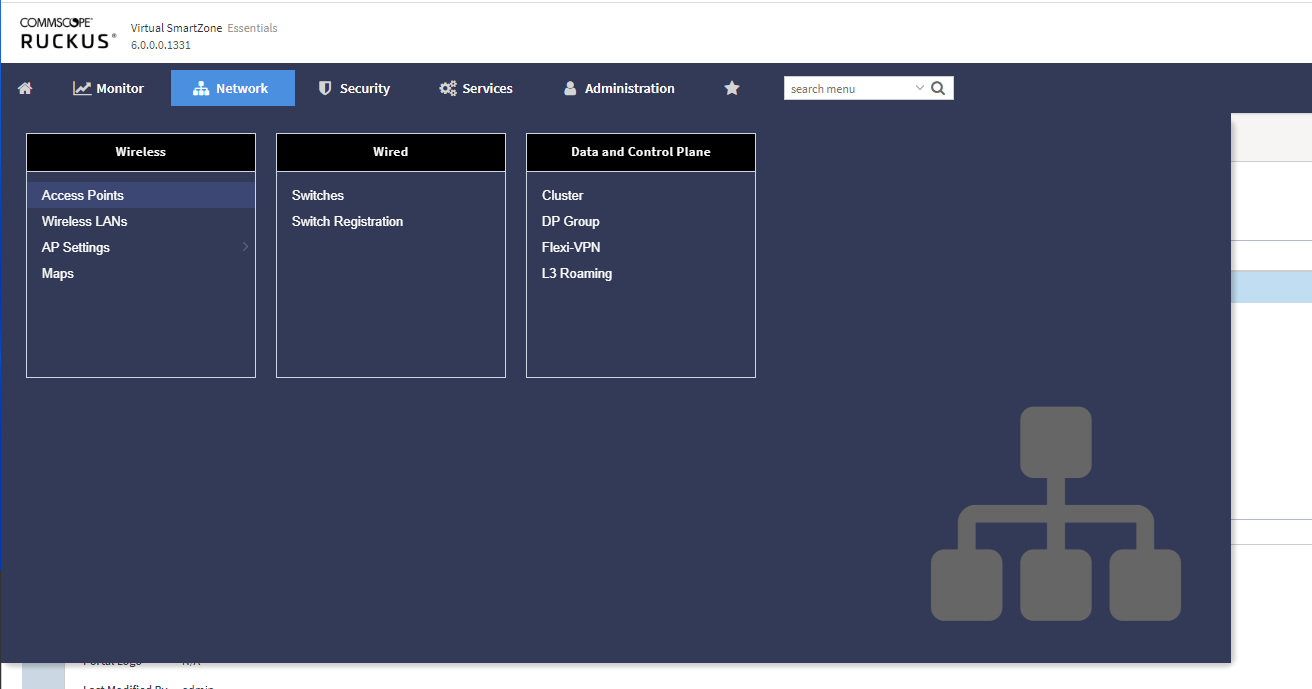Open Switches under Wired
This screenshot has width=1312, height=689.
pos(318,195)
